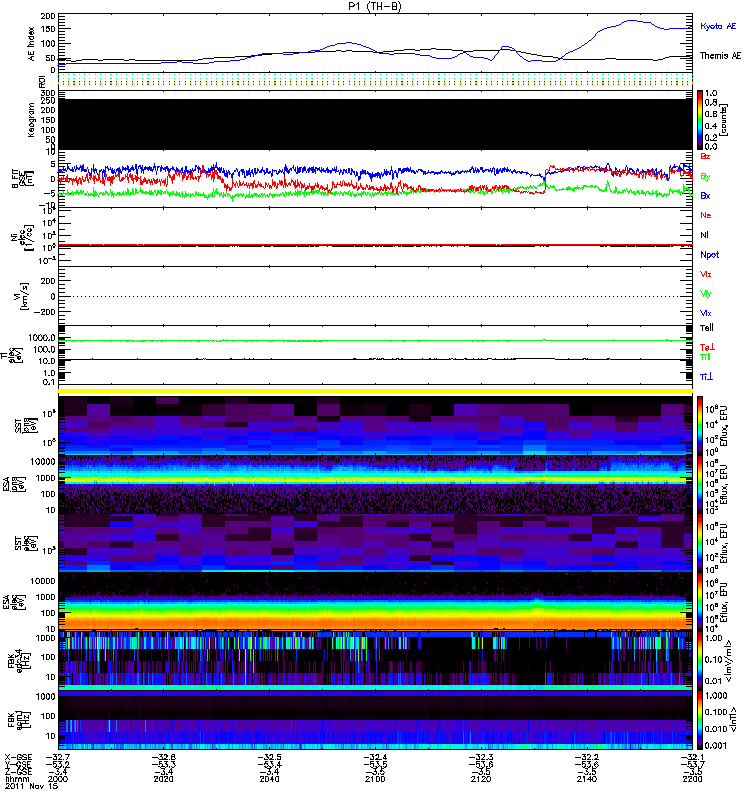Select the green Viy legend label
750x800 pixels.
tap(705, 294)
